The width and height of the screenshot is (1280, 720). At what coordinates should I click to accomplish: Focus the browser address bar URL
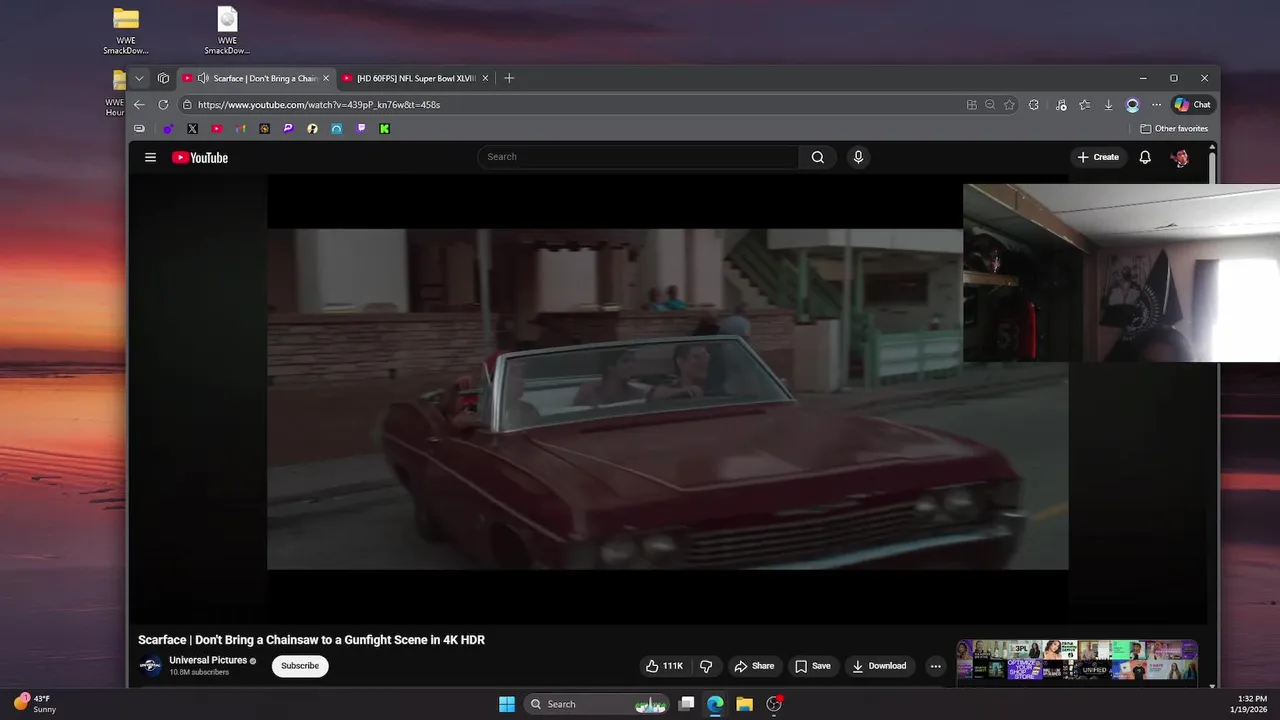coord(319,104)
